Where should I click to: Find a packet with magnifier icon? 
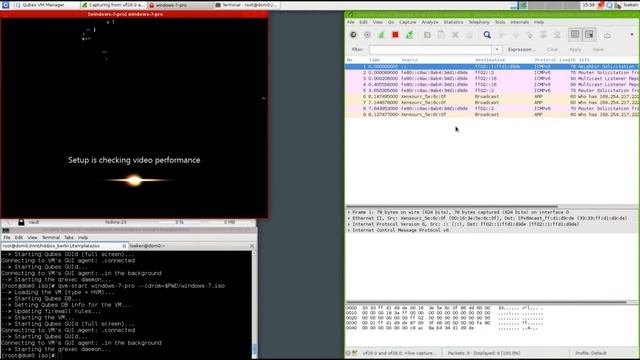(487, 35)
